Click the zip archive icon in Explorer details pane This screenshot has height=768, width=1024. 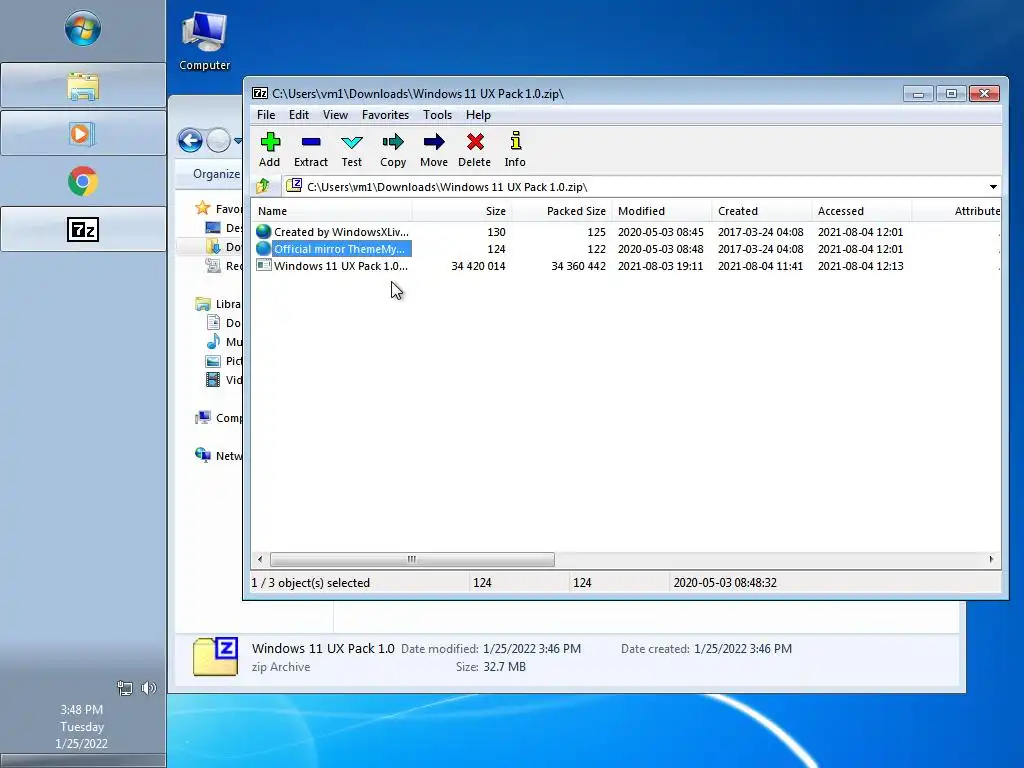pyautogui.click(x=216, y=656)
